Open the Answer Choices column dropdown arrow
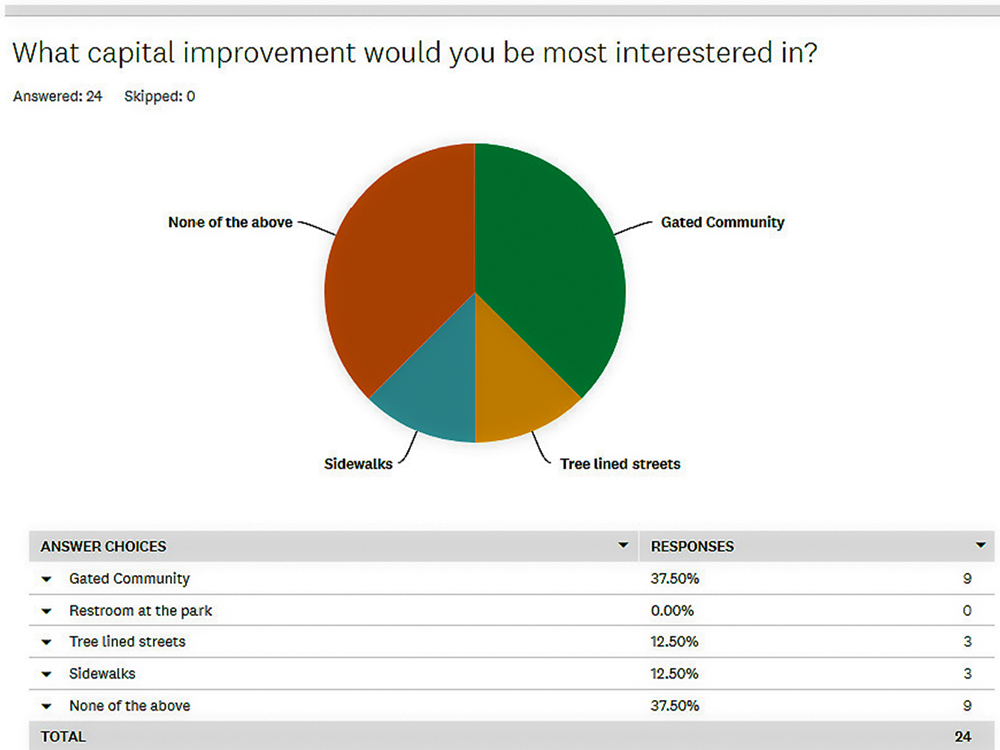The height and width of the screenshot is (750, 1000). pyautogui.click(x=623, y=545)
